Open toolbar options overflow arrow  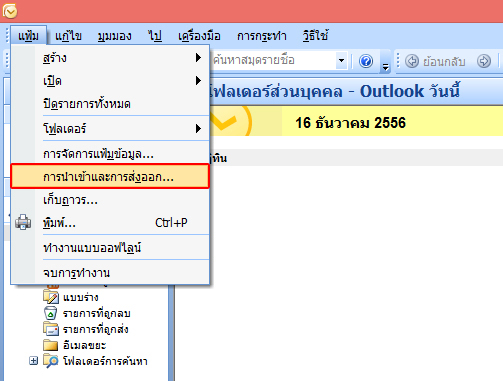click(x=385, y=61)
